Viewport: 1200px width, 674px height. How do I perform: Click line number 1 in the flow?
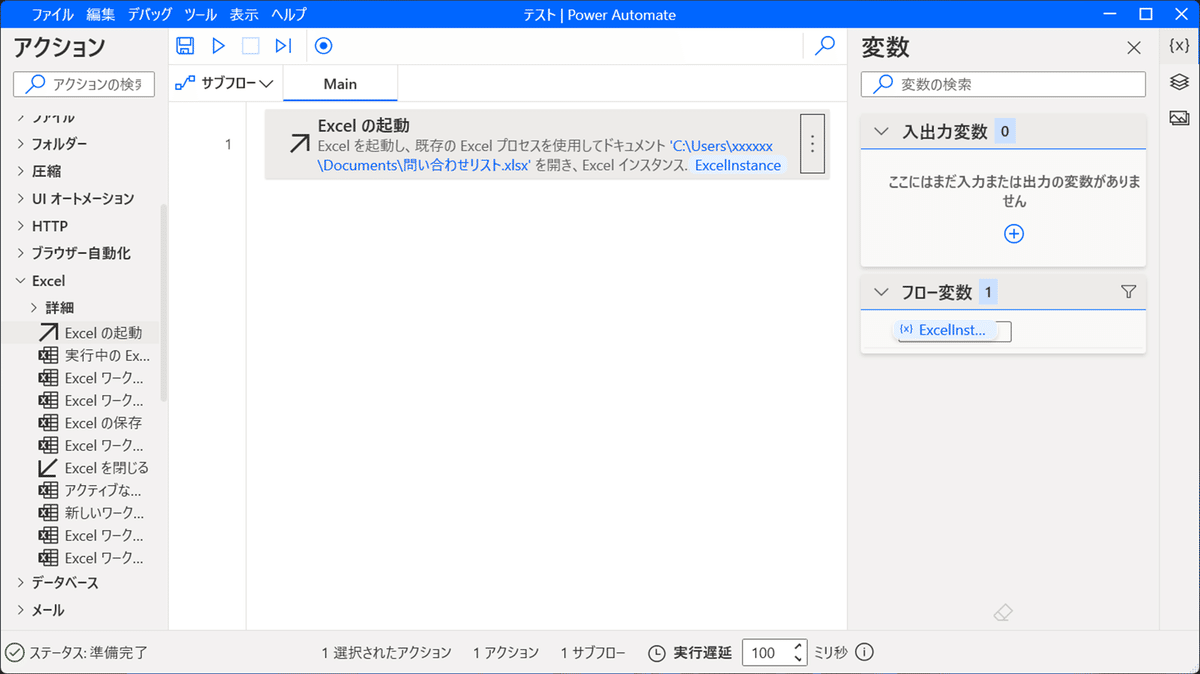[228, 145]
